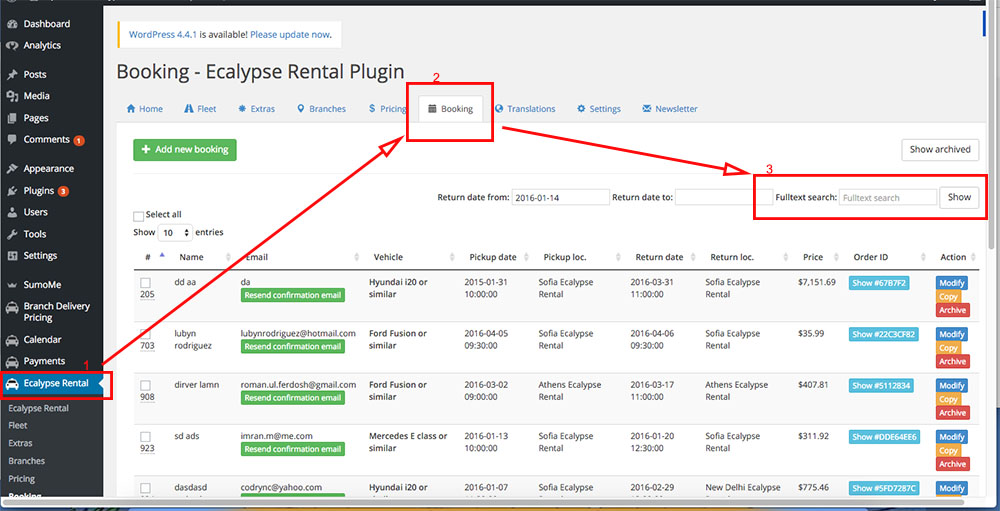This screenshot has height=511, width=1000.
Task: Click the Extras tab gear icon
Action: pyautogui.click(x=242, y=108)
